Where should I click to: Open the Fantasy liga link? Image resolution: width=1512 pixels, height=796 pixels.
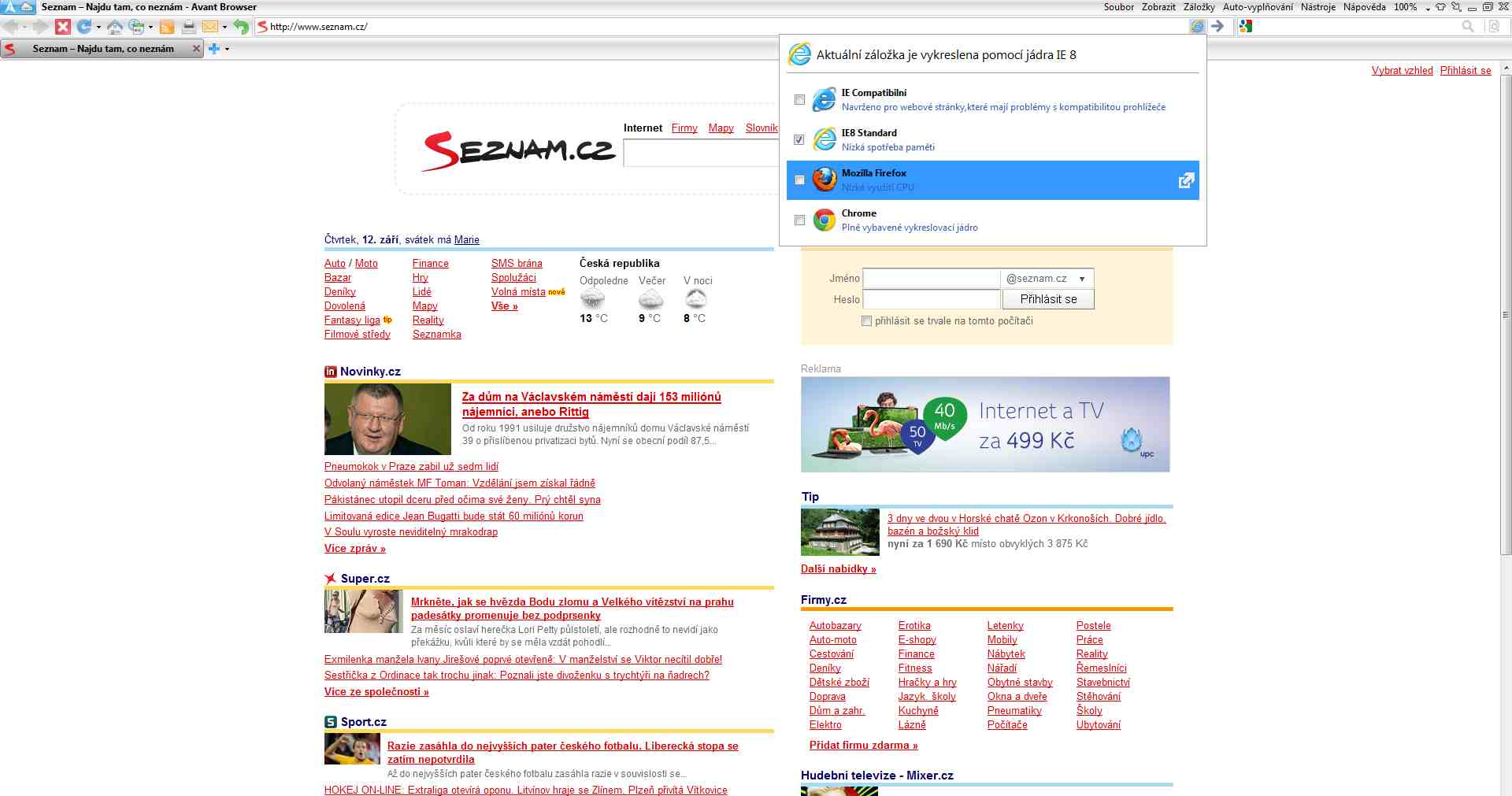coord(352,320)
